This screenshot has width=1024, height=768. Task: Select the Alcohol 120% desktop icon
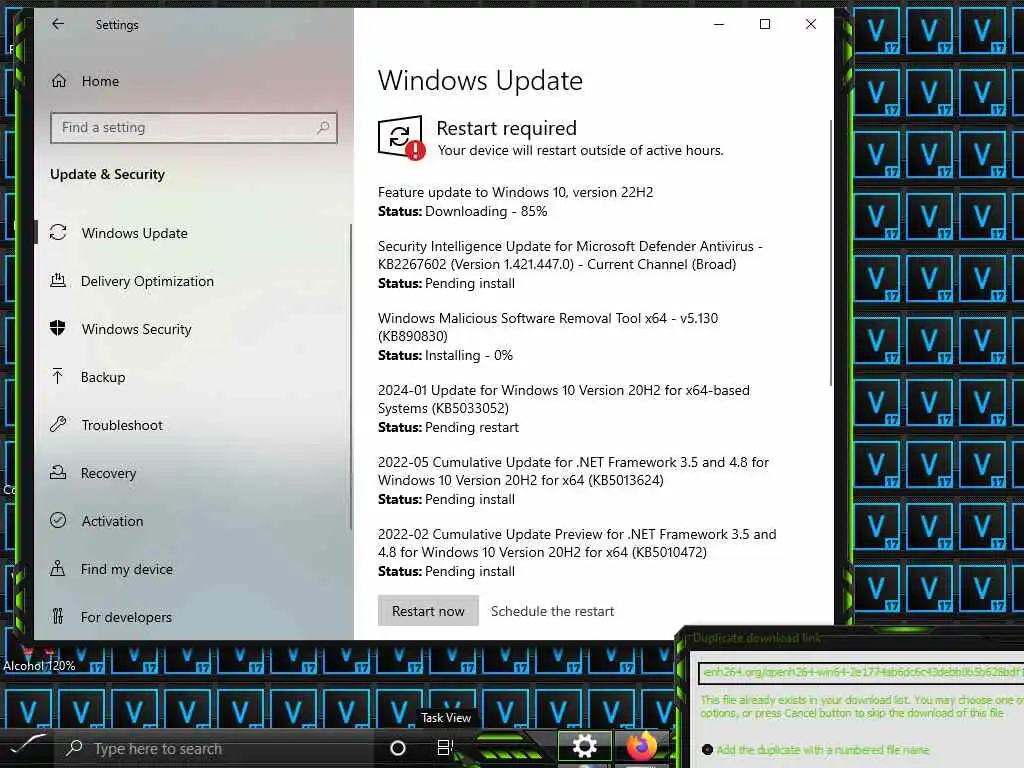click(x=39, y=658)
